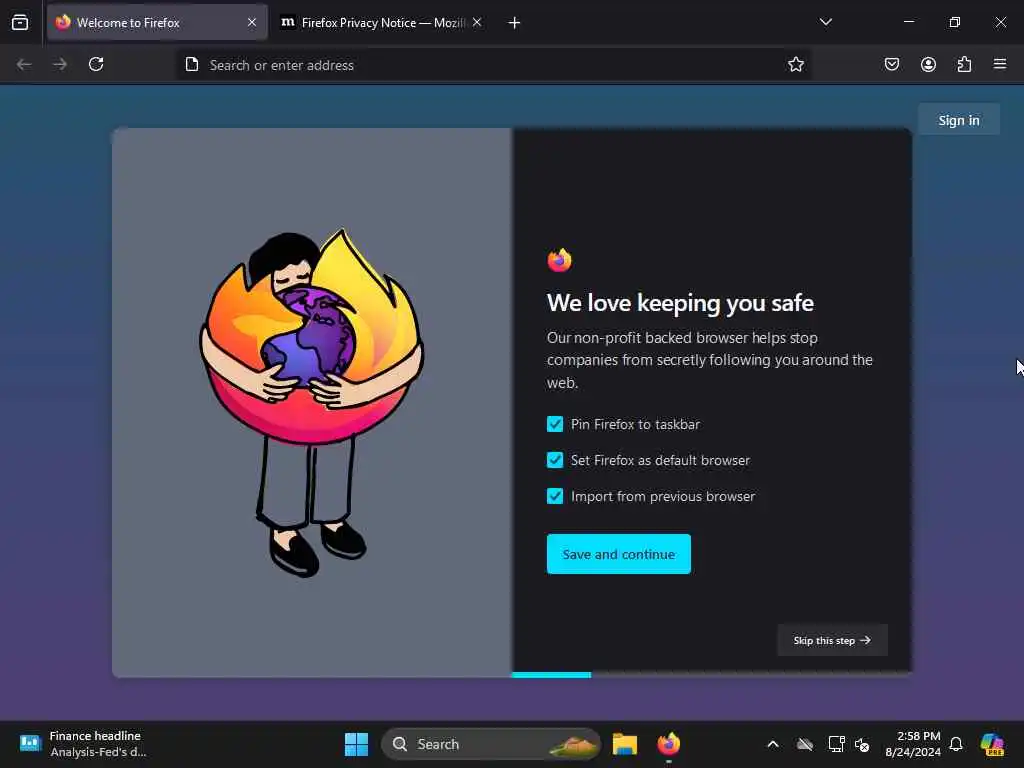Open Firefox View in the tab bar
This screenshot has height=768, width=1024.
(x=20, y=22)
